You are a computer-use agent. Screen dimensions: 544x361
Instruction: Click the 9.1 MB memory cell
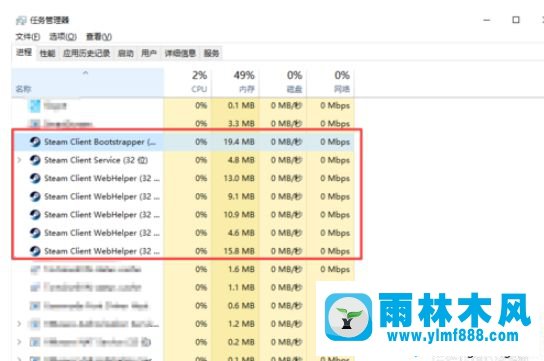(235, 196)
